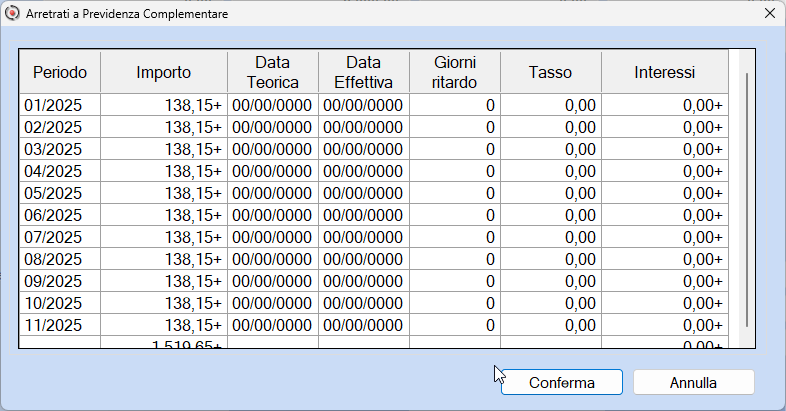Click Data Teorica cell in row 10/2025
The image size is (786, 411).
[273, 304]
